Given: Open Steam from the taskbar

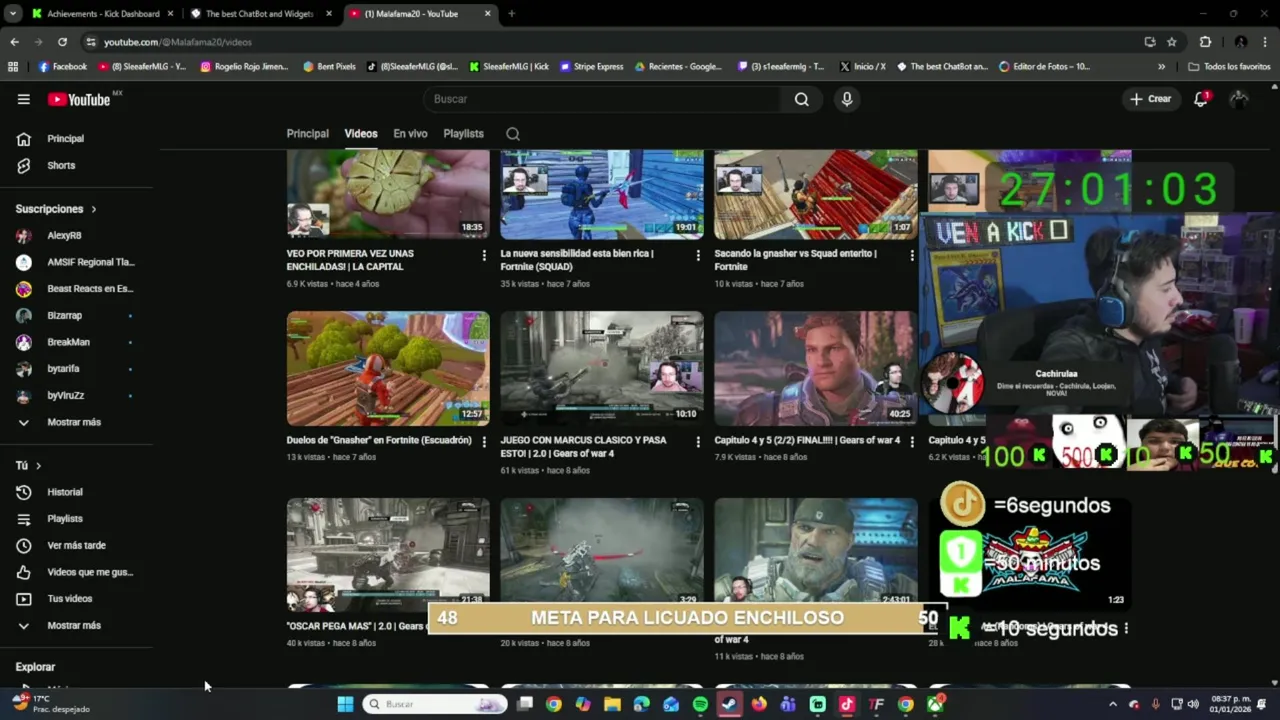Looking at the screenshot, I should [730, 704].
